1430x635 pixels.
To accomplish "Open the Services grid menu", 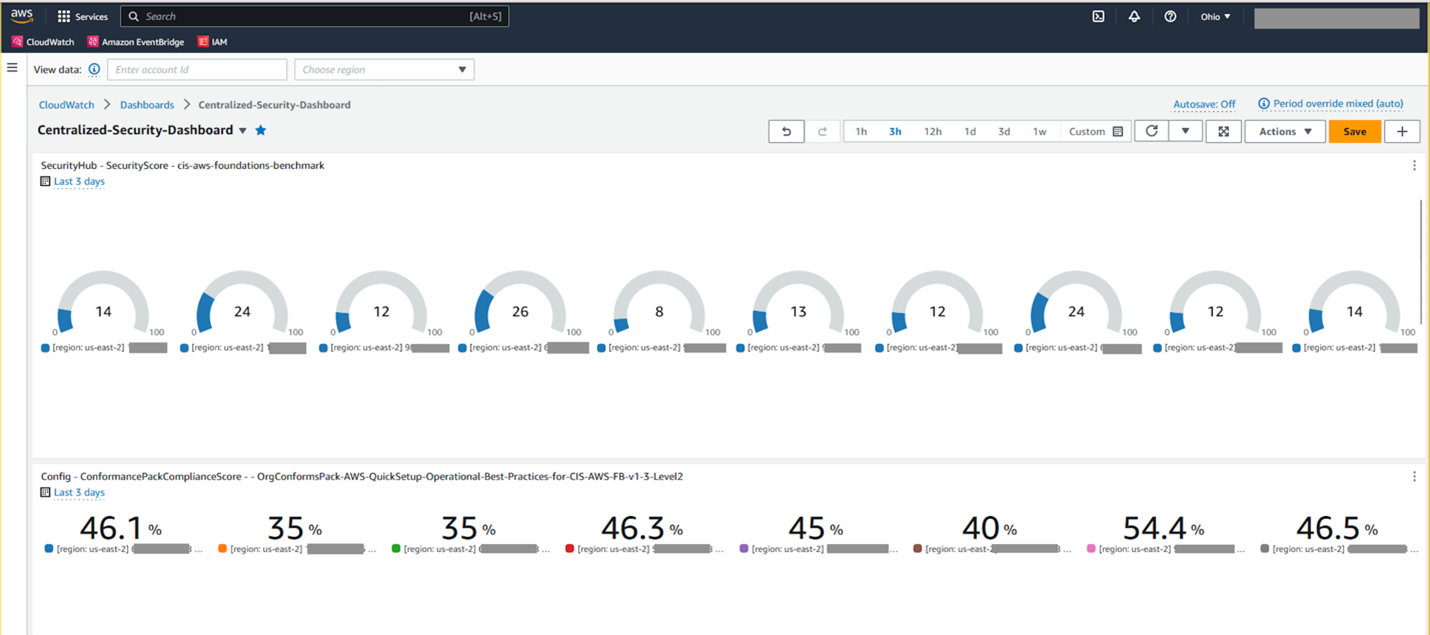I will point(81,16).
